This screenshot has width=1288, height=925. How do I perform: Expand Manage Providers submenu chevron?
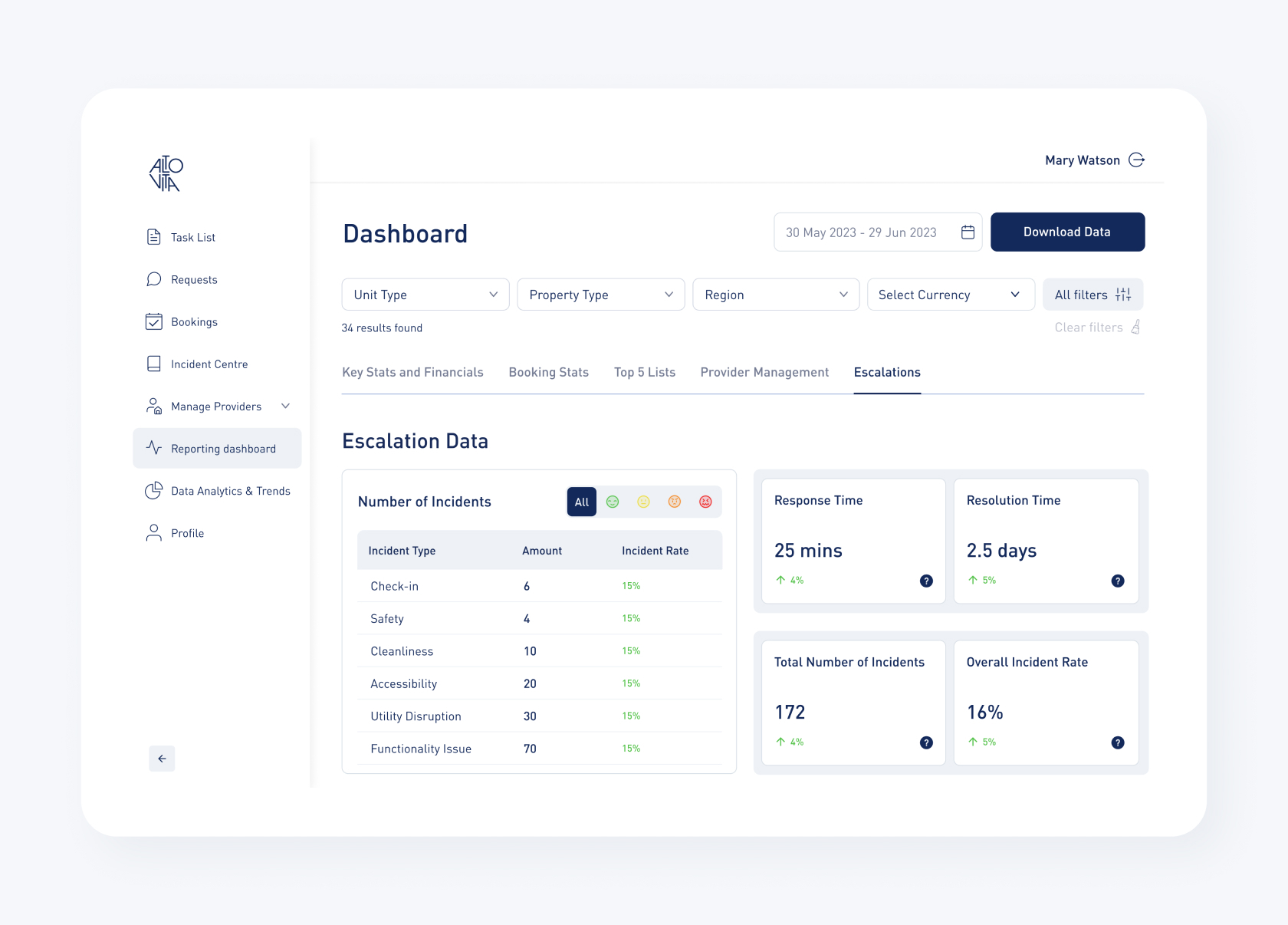click(x=285, y=406)
